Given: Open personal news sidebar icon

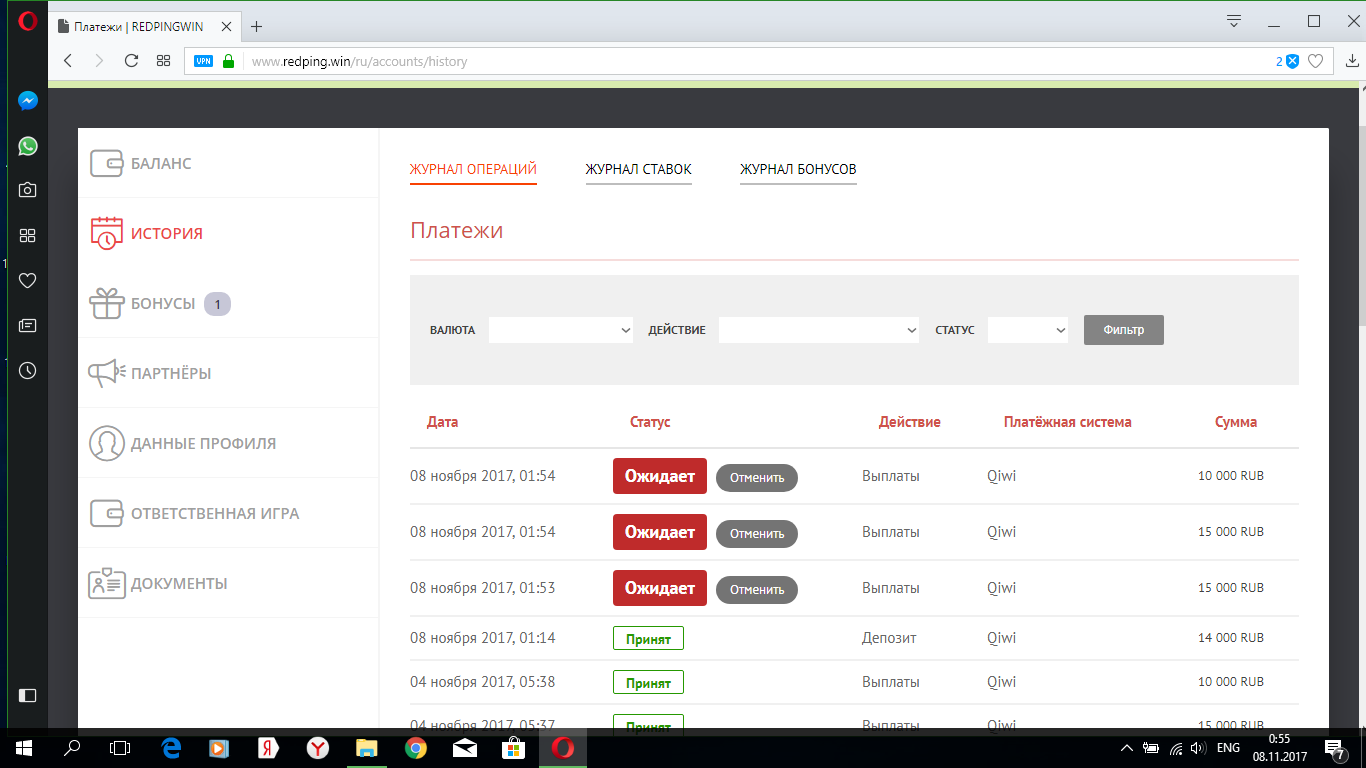Looking at the screenshot, I should tap(28, 325).
